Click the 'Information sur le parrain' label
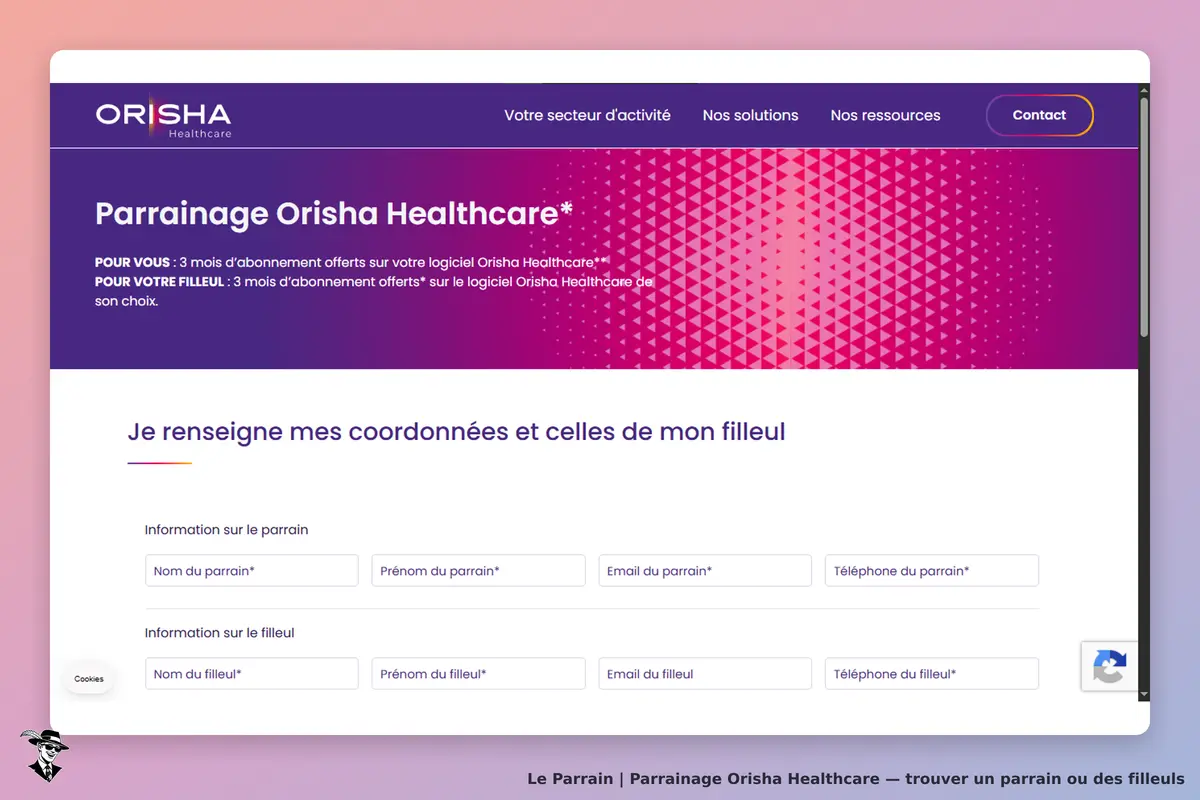Screen dimensions: 1200x800 226,530
